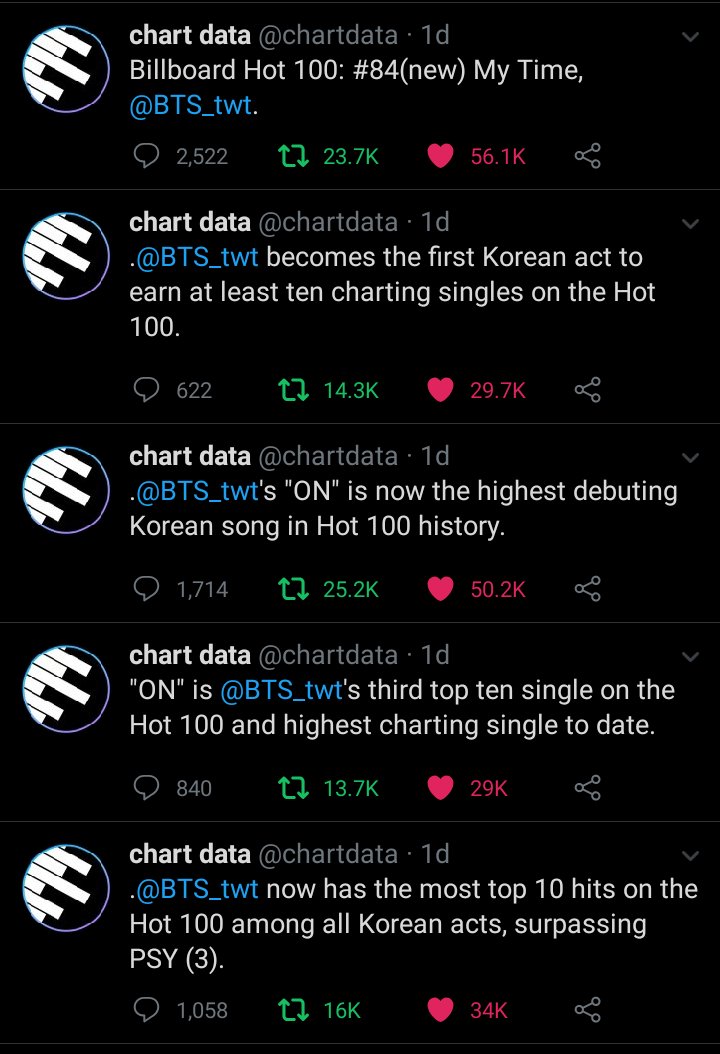Open the chart data name on the PSY tweet
Screen dimensions: 720x1054
point(190,854)
